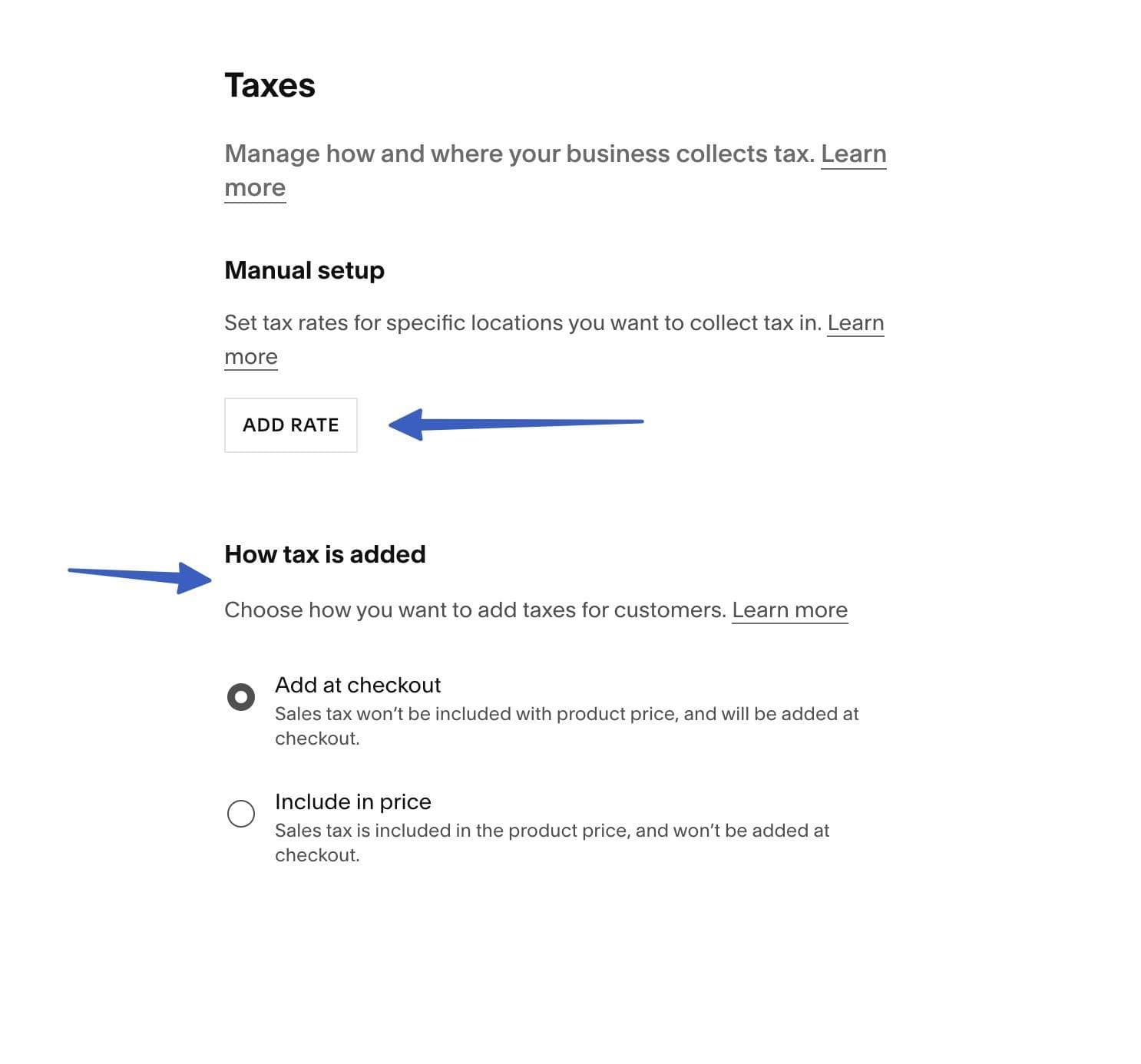Click the ADD RATE button
Image resolution: width=1141 pixels, height=1064 pixels.
point(290,425)
